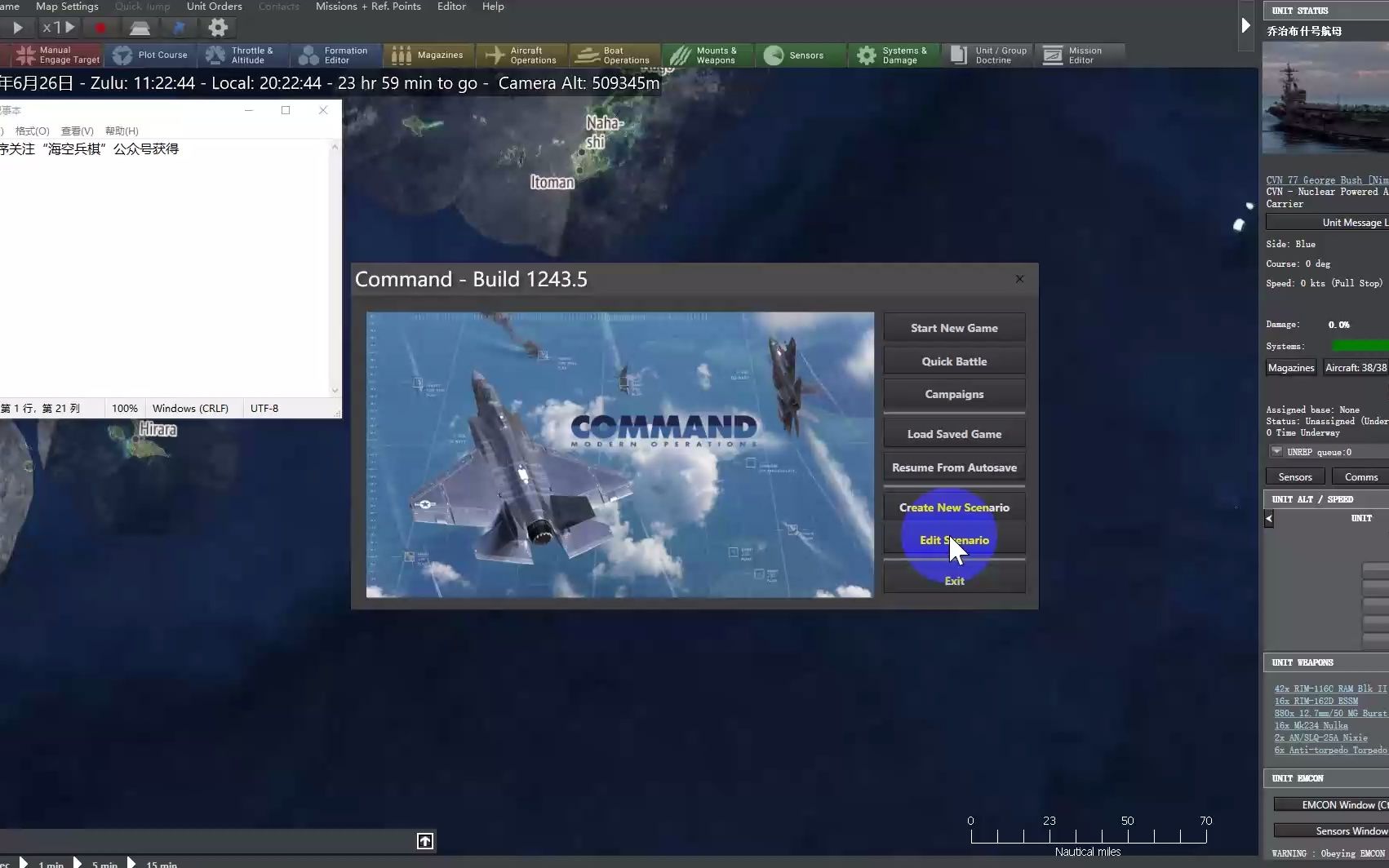Open the EMCON Window button
1389x868 pixels.
1332,804
